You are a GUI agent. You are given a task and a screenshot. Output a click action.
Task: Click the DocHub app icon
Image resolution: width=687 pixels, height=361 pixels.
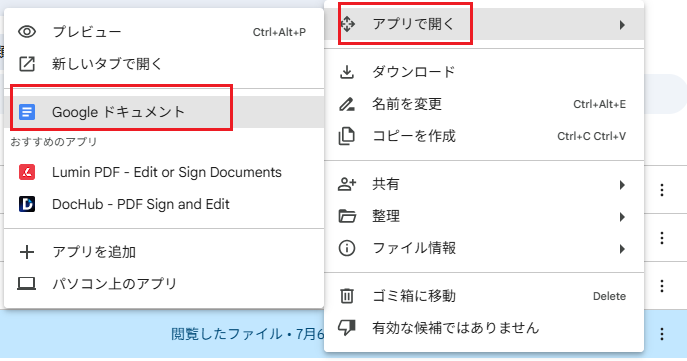point(27,204)
